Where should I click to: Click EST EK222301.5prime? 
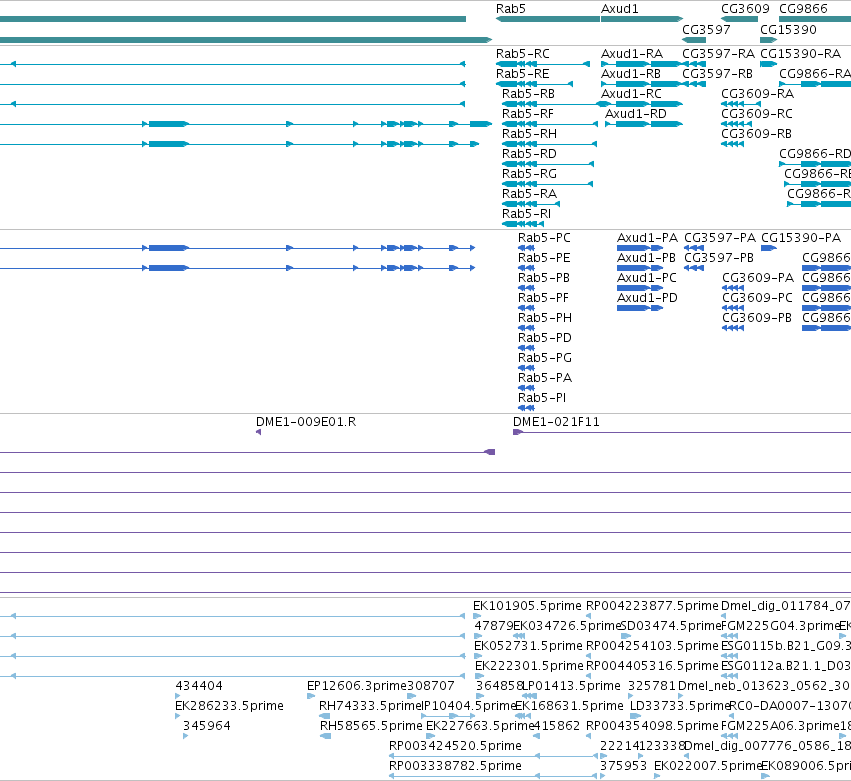coord(529,666)
